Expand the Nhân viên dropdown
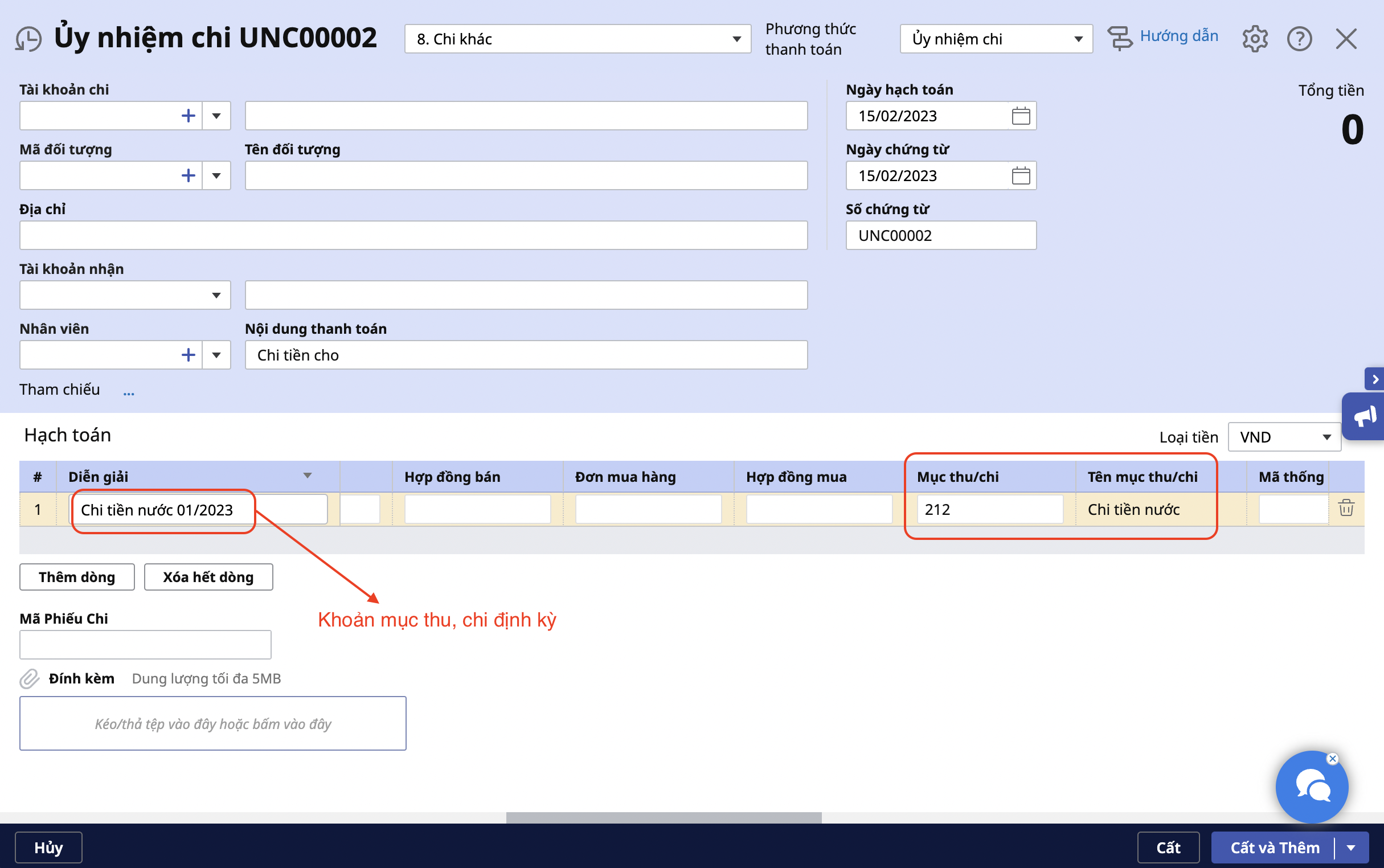The width and height of the screenshot is (1384, 868). click(216, 355)
